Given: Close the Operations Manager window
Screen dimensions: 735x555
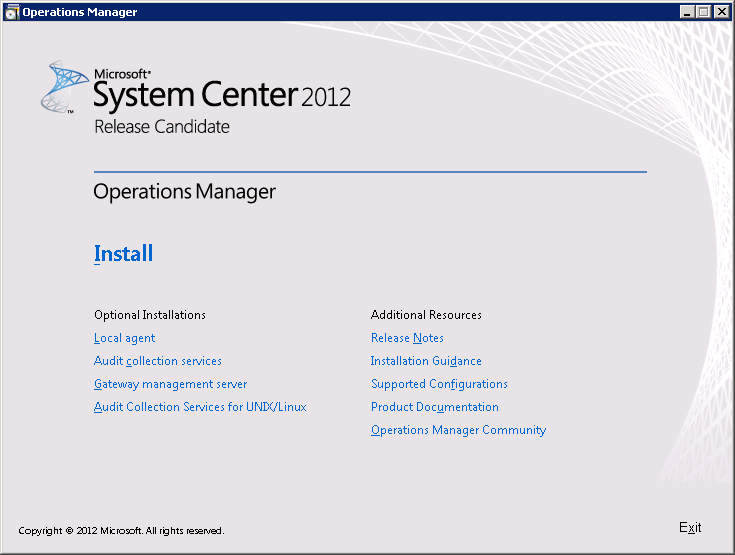Looking at the screenshot, I should (x=721, y=12).
